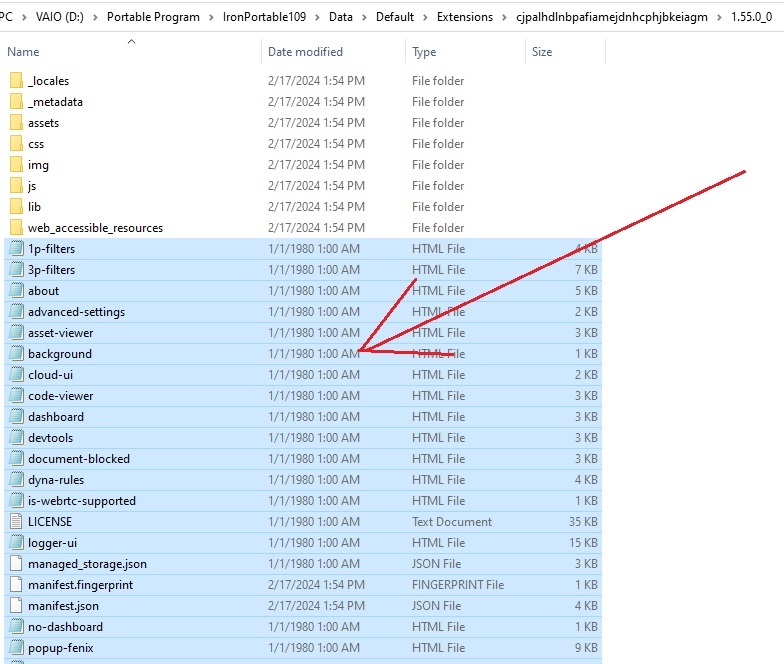Sort by the Size column header
Viewport: 784px width, 664px height.
point(542,52)
